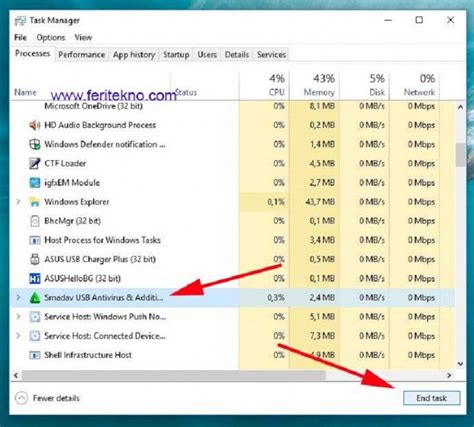Image resolution: width=474 pixels, height=427 pixels.
Task: Click the horizontal scrollbar right arrow
Action: pyautogui.click(x=449, y=375)
